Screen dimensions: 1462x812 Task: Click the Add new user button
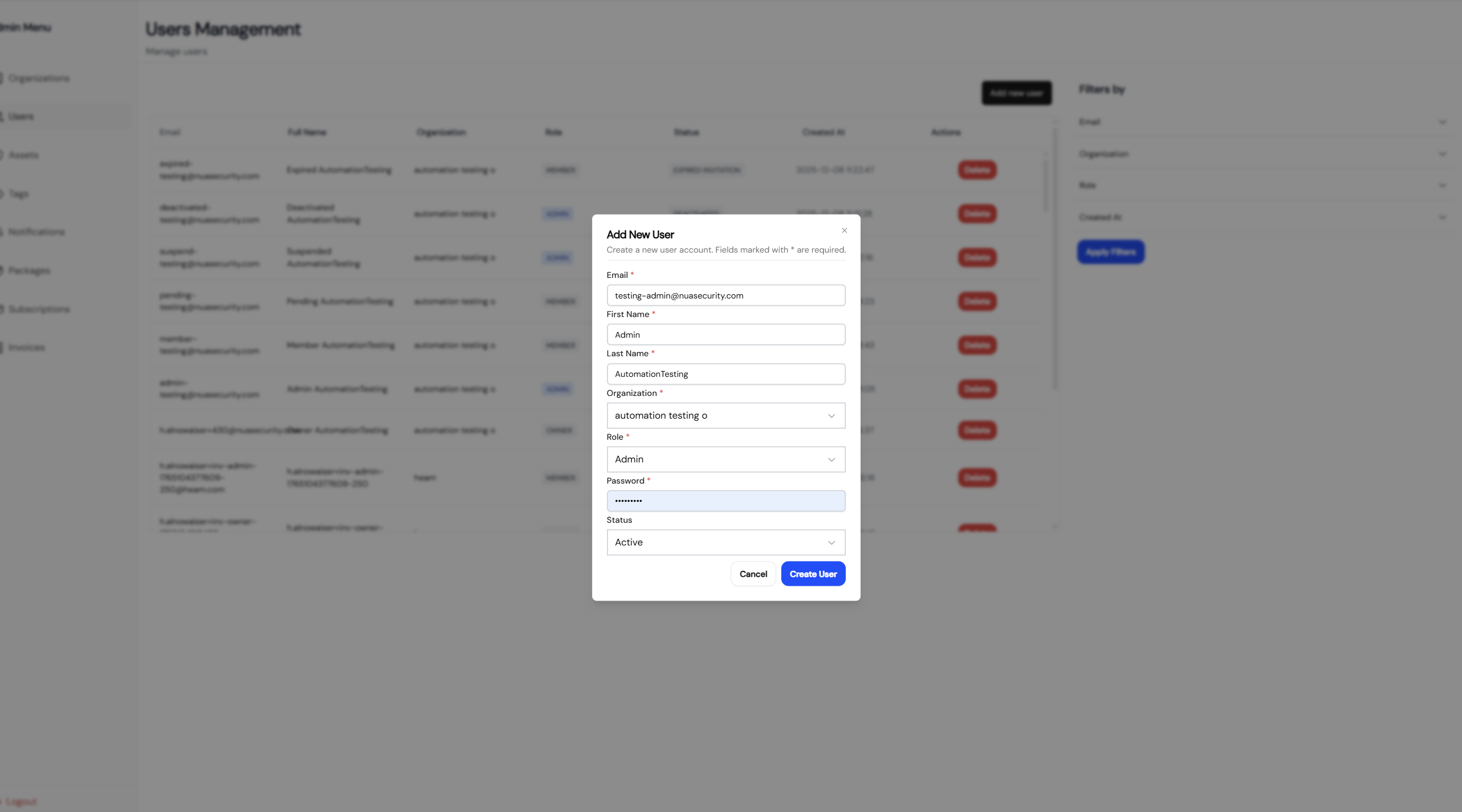tap(1016, 93)
